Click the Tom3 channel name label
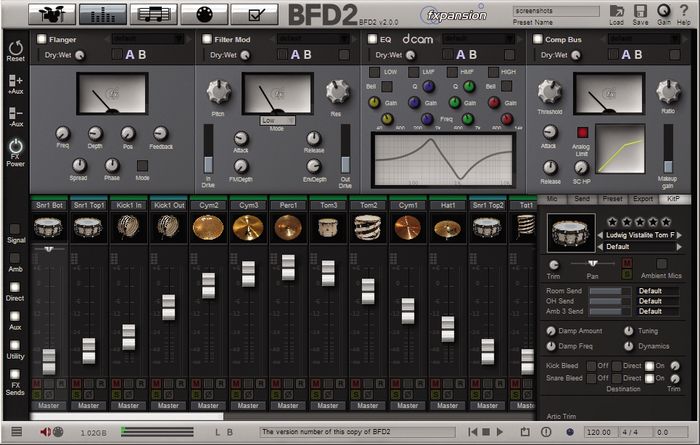 pos(328,204)
